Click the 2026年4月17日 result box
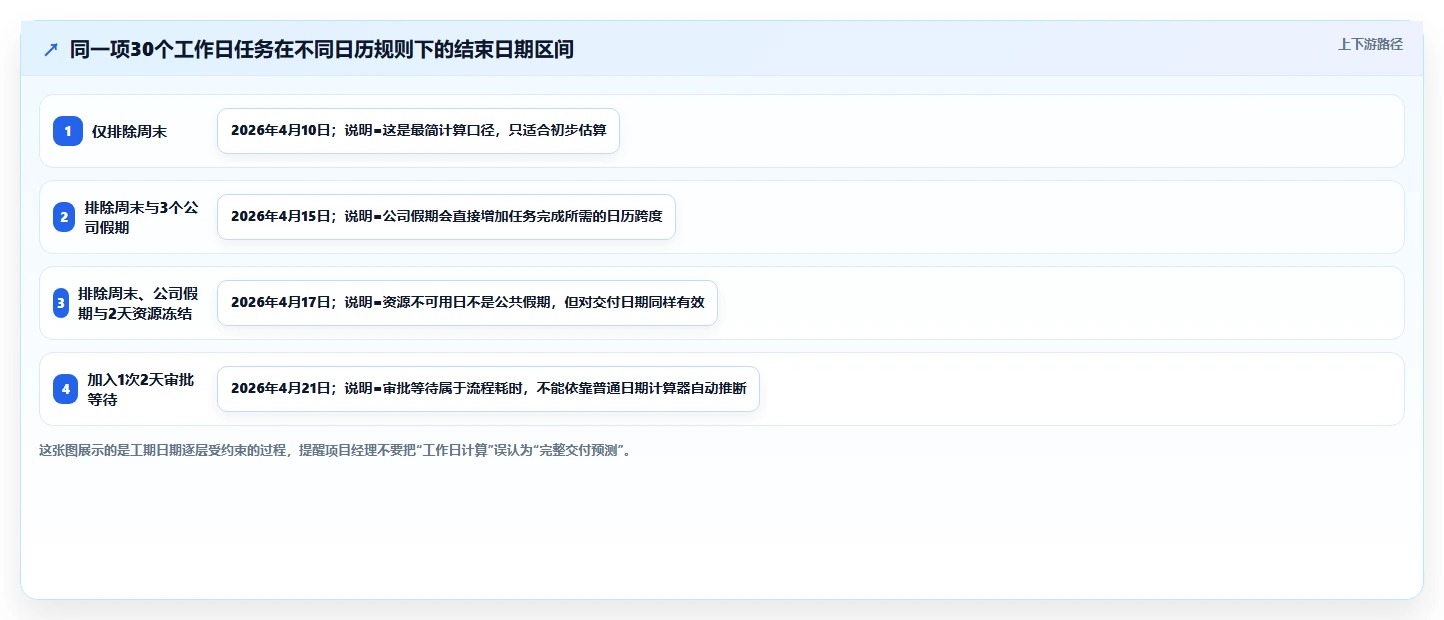This screenshot has height=620, width=1444. click(467, 303)
